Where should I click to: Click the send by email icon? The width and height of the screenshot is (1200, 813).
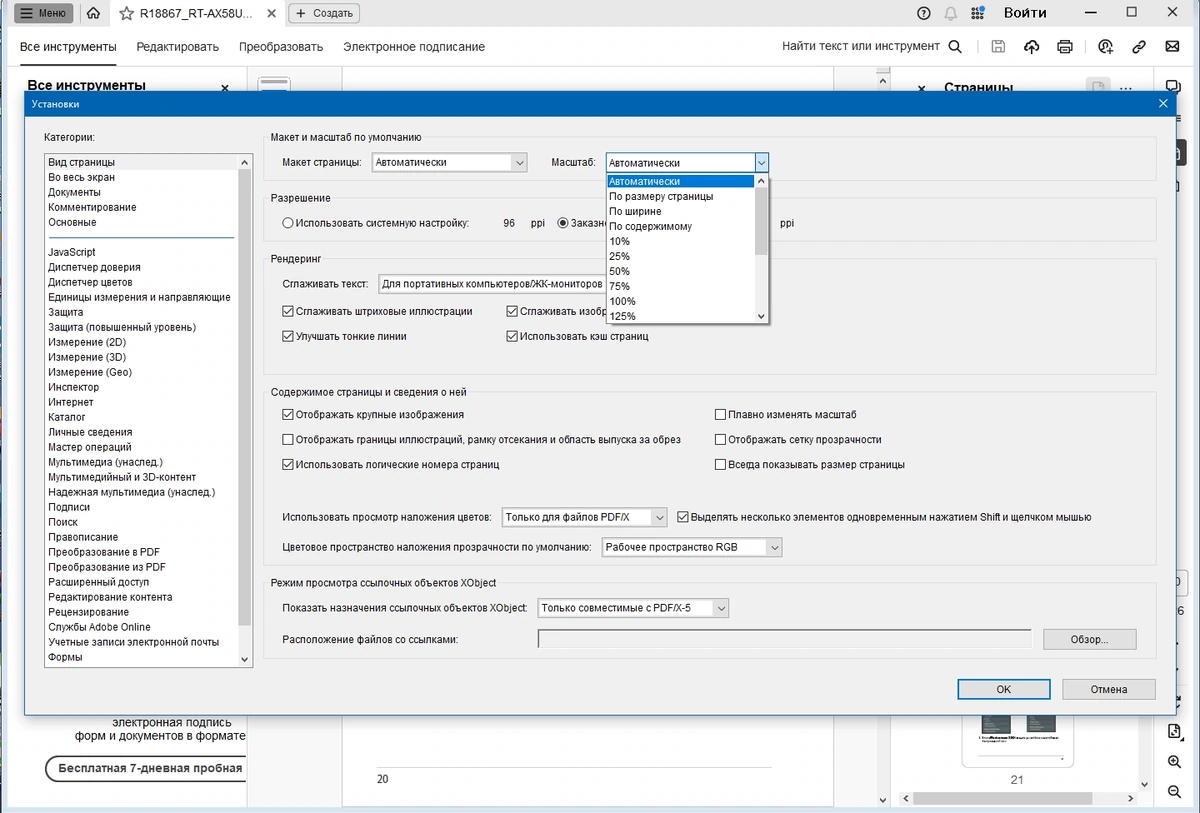(x=1172, y=46)
